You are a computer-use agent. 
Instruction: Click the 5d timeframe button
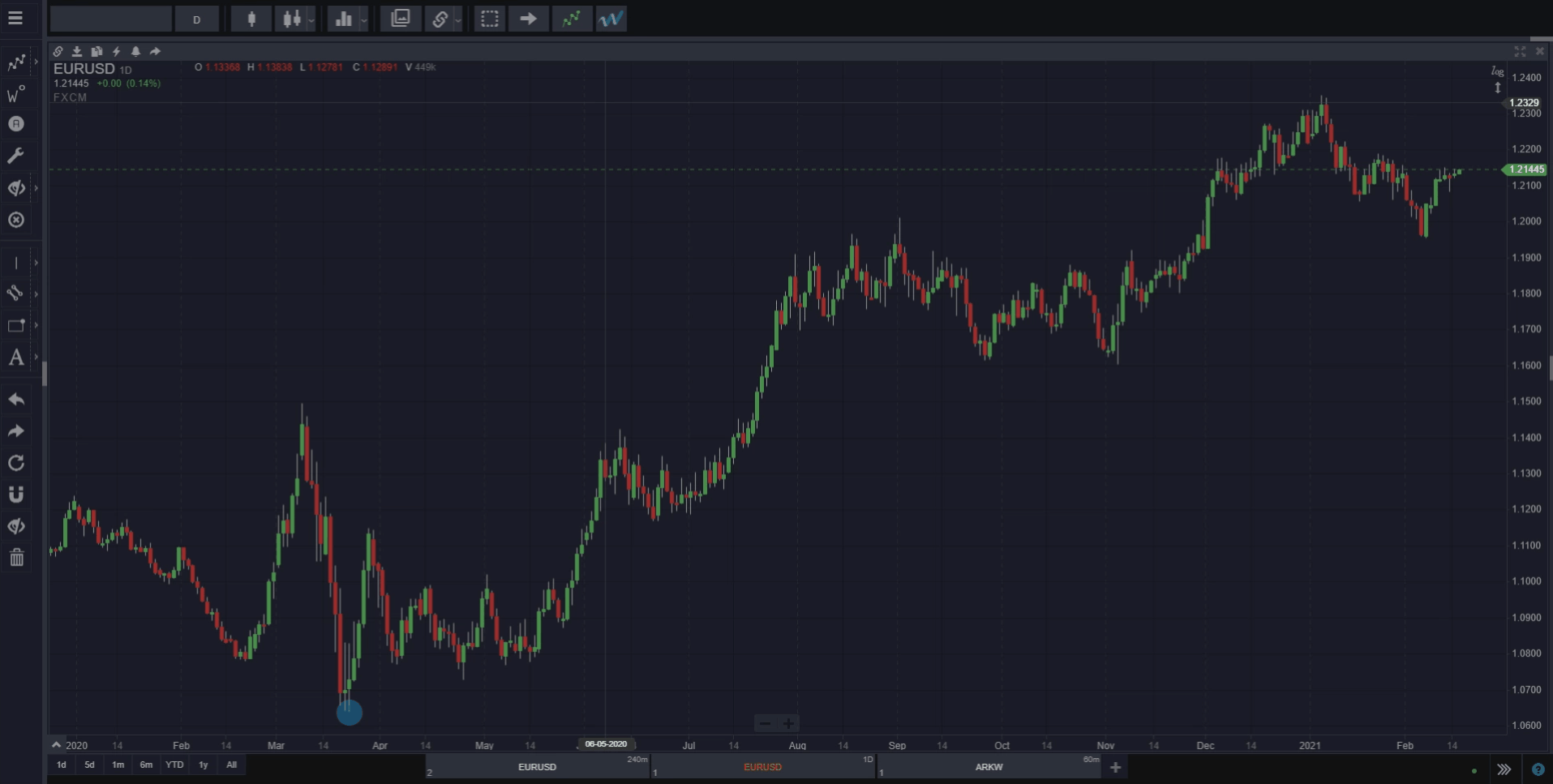point(89,765)
